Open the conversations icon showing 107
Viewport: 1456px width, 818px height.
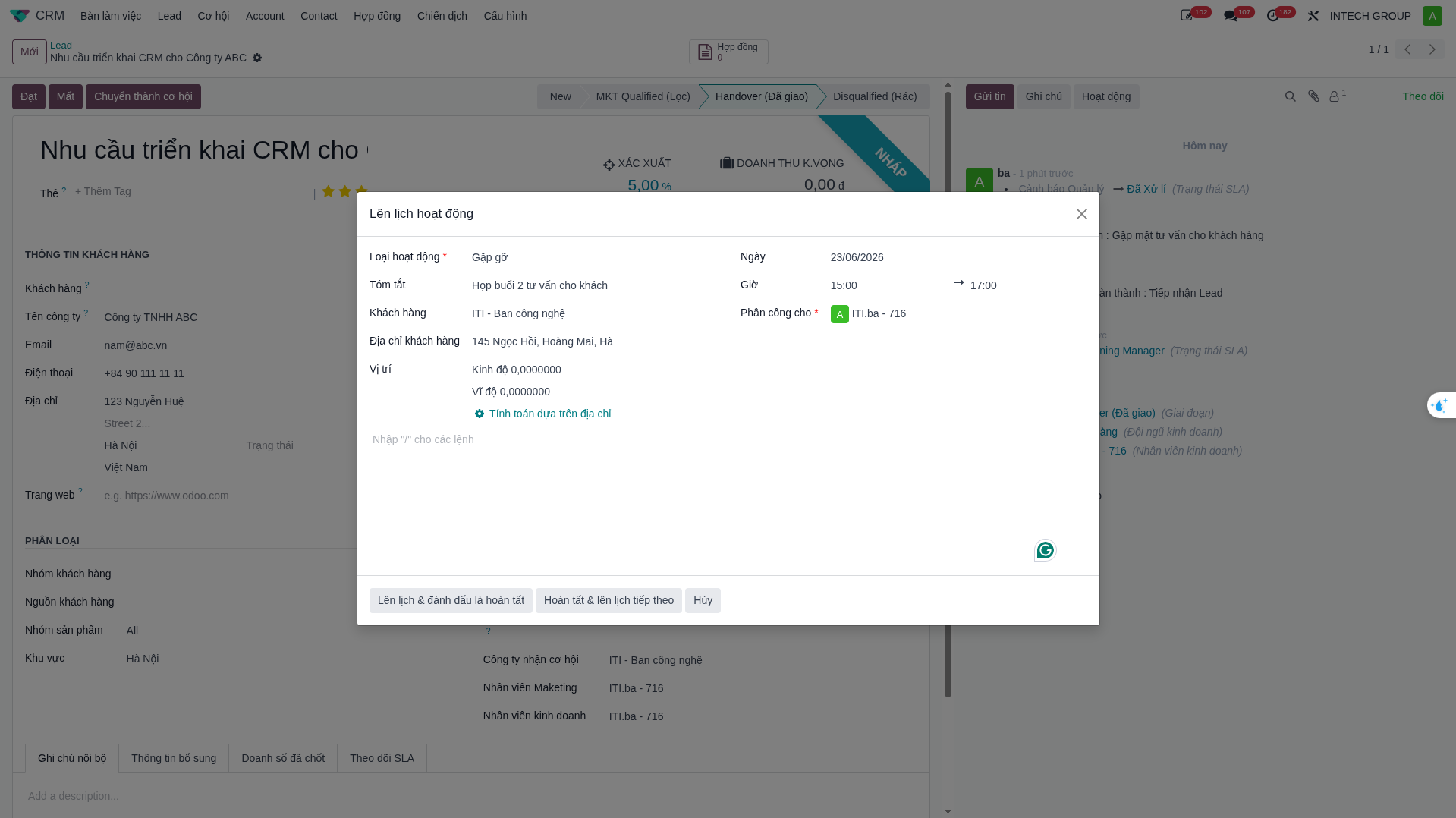coord(1231,16)
